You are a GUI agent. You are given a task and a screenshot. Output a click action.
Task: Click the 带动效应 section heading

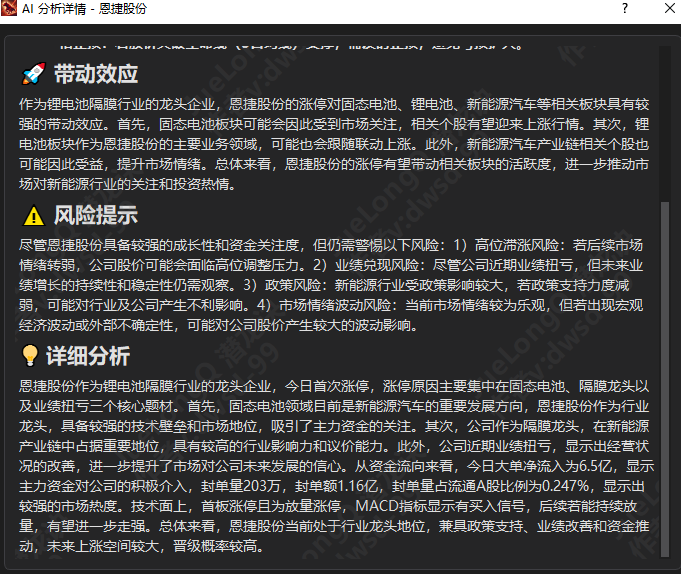pyautogui.click(x=96, y=73)
